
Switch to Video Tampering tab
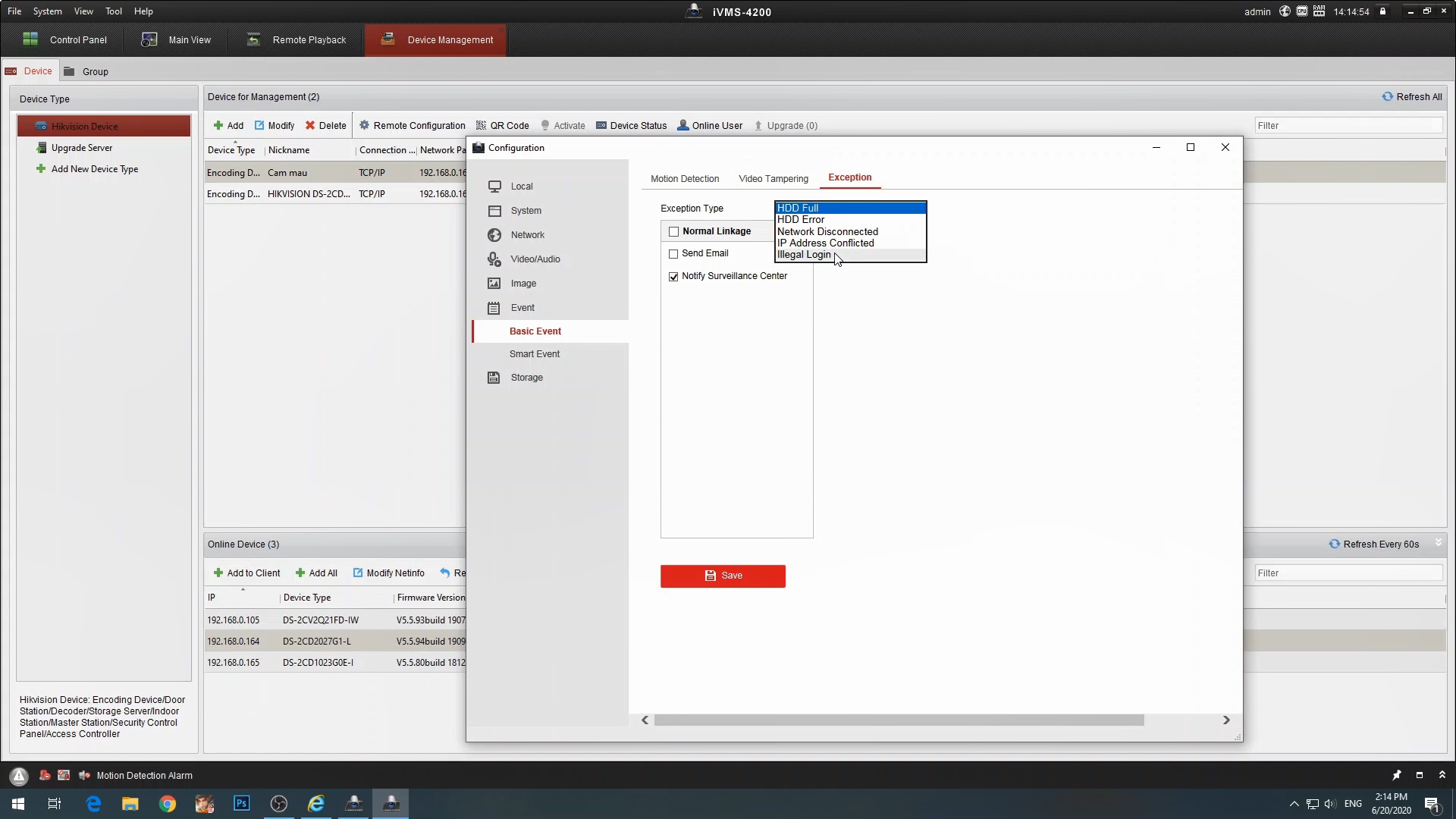[x=773, y=179]
